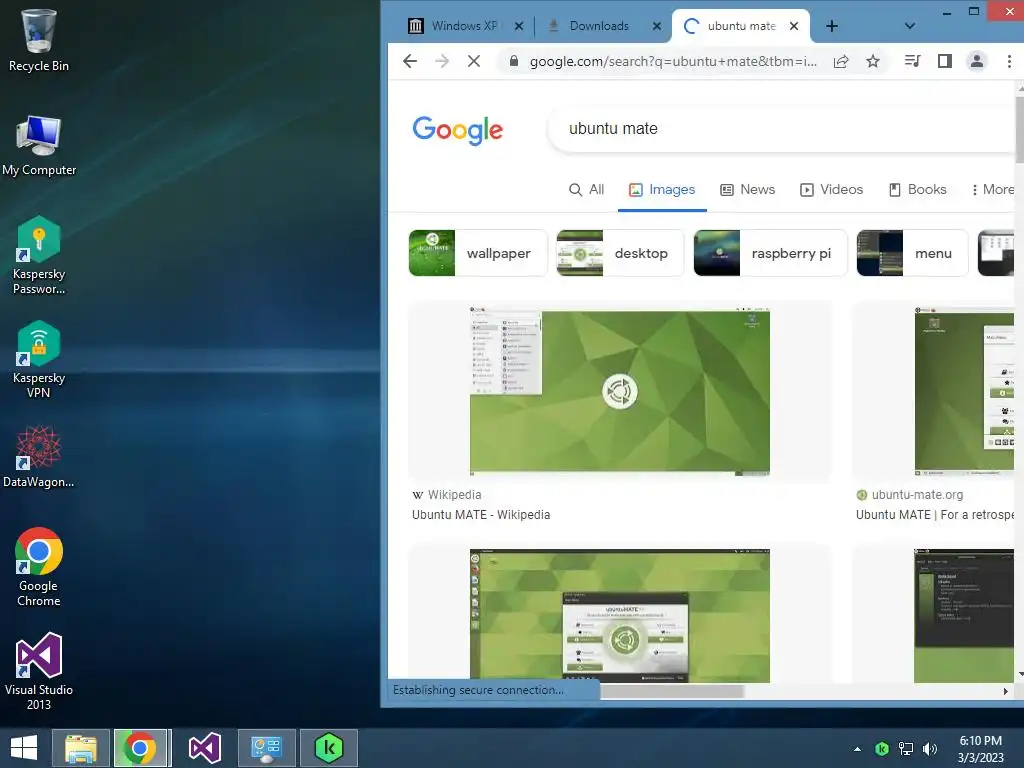Open File Explorer from the taskbar

80,748
